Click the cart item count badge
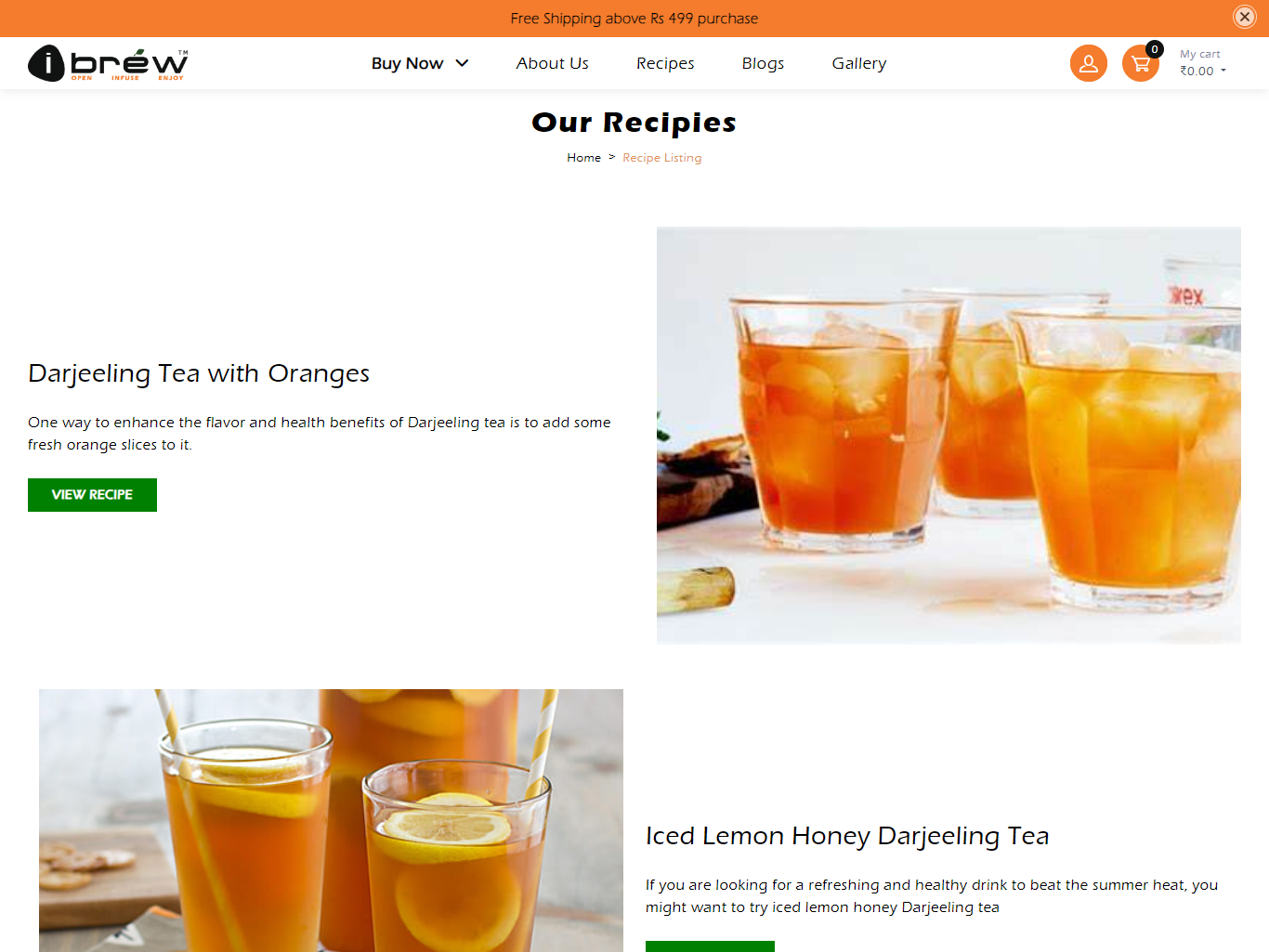Viewport: 1269px width, 952px height. pyautogui.click(x=1154, y=49)
